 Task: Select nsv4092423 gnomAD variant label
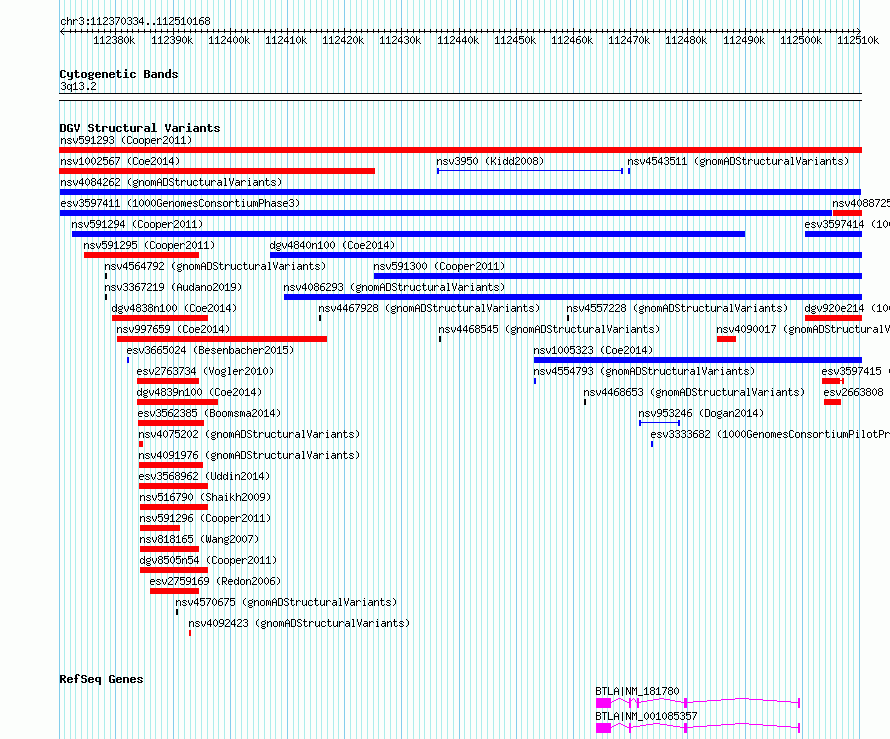[299, 623]
